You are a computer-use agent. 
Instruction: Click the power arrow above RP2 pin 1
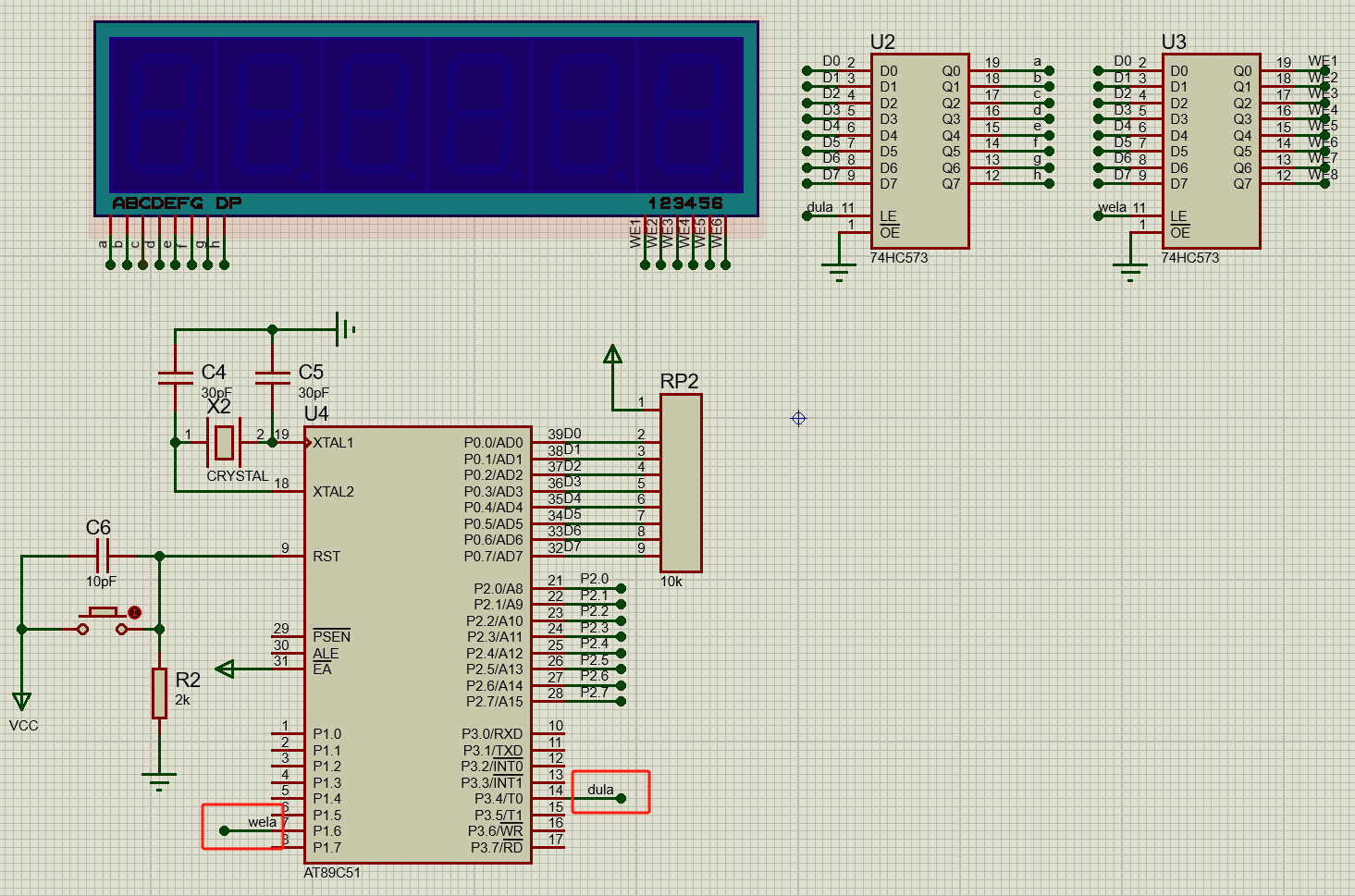pyautogui.click(x=612, y=354)
